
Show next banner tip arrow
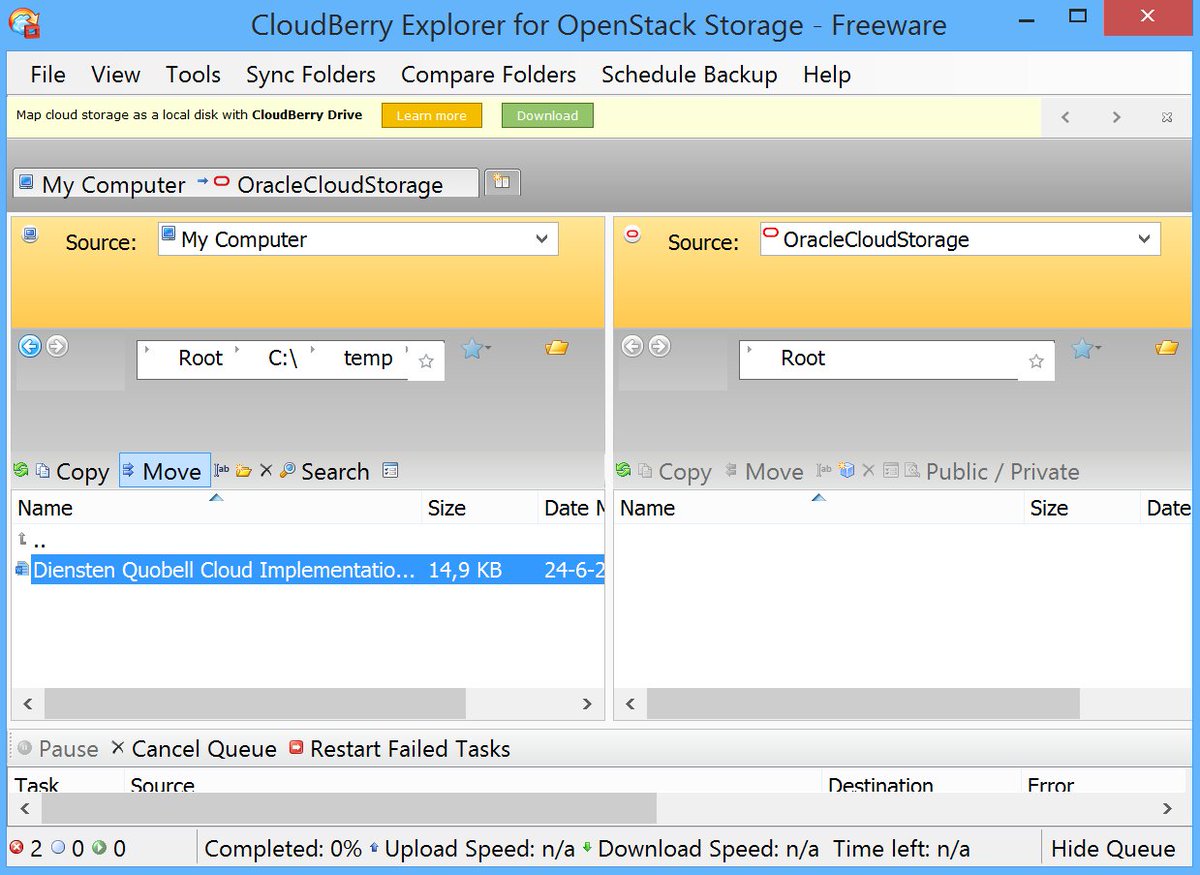point(1116,118)
